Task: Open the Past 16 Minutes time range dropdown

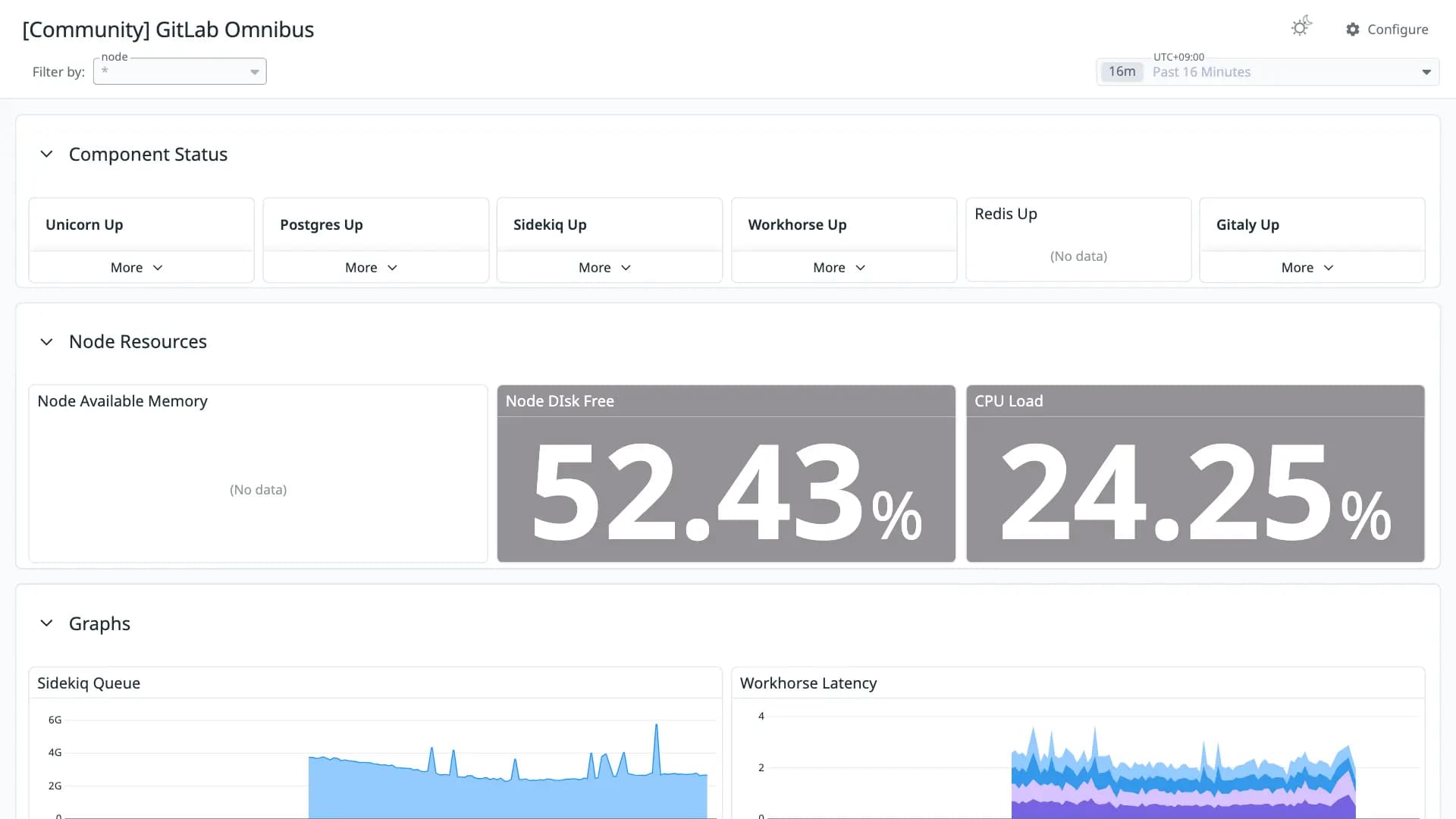Action: (x=1267, y=72)
